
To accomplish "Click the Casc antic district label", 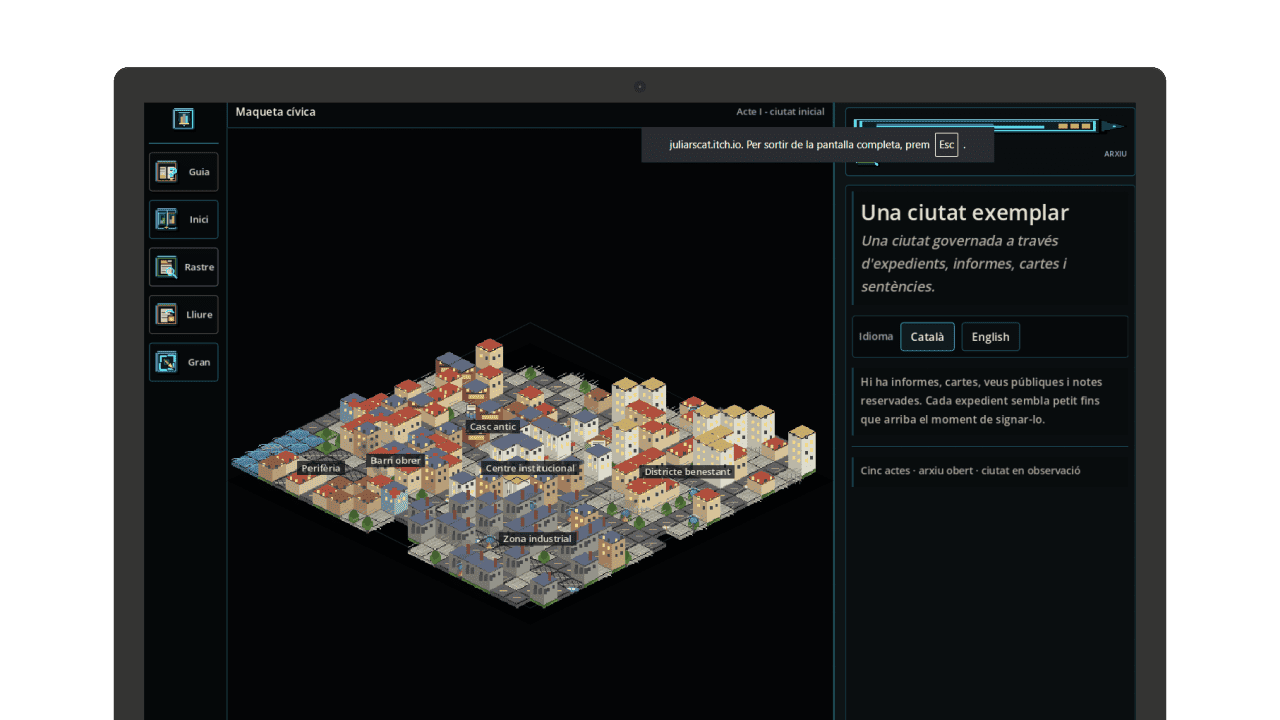I will pos(493,427).
